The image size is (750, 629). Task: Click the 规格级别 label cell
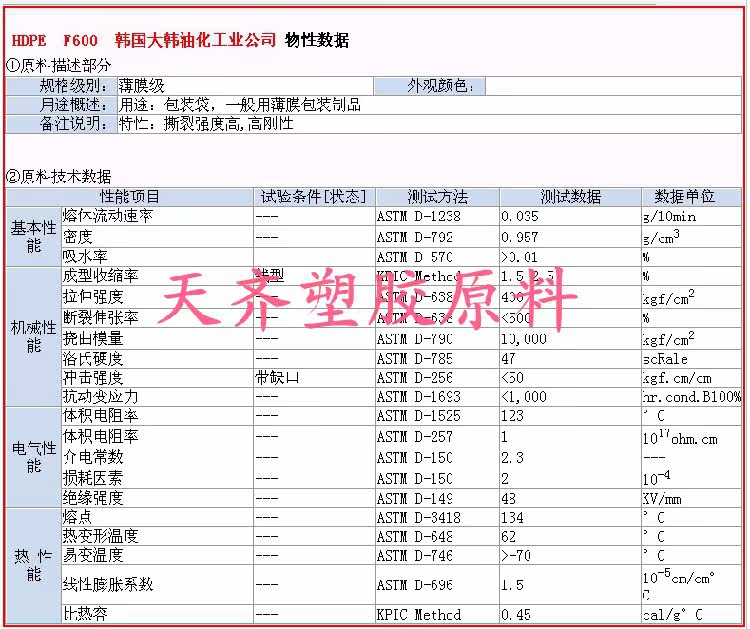point(62,86)
